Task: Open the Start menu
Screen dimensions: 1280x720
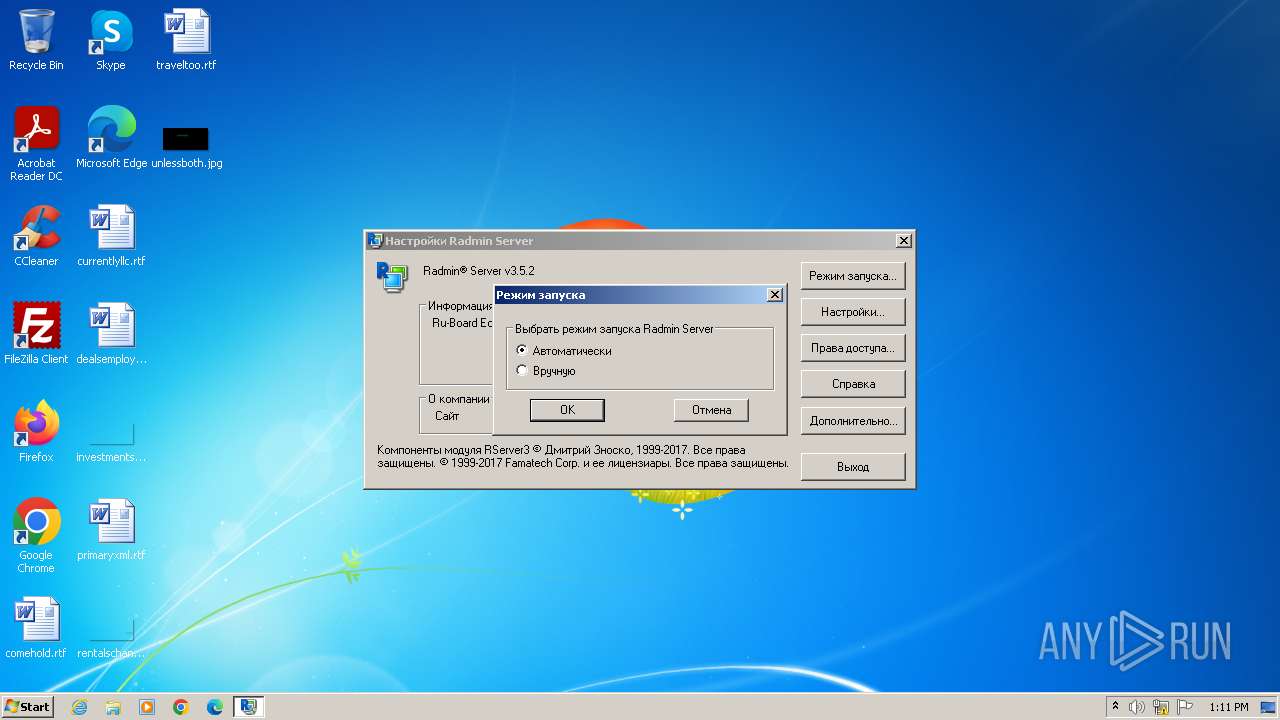Action: pyautogui.click(x=27, y=707)
